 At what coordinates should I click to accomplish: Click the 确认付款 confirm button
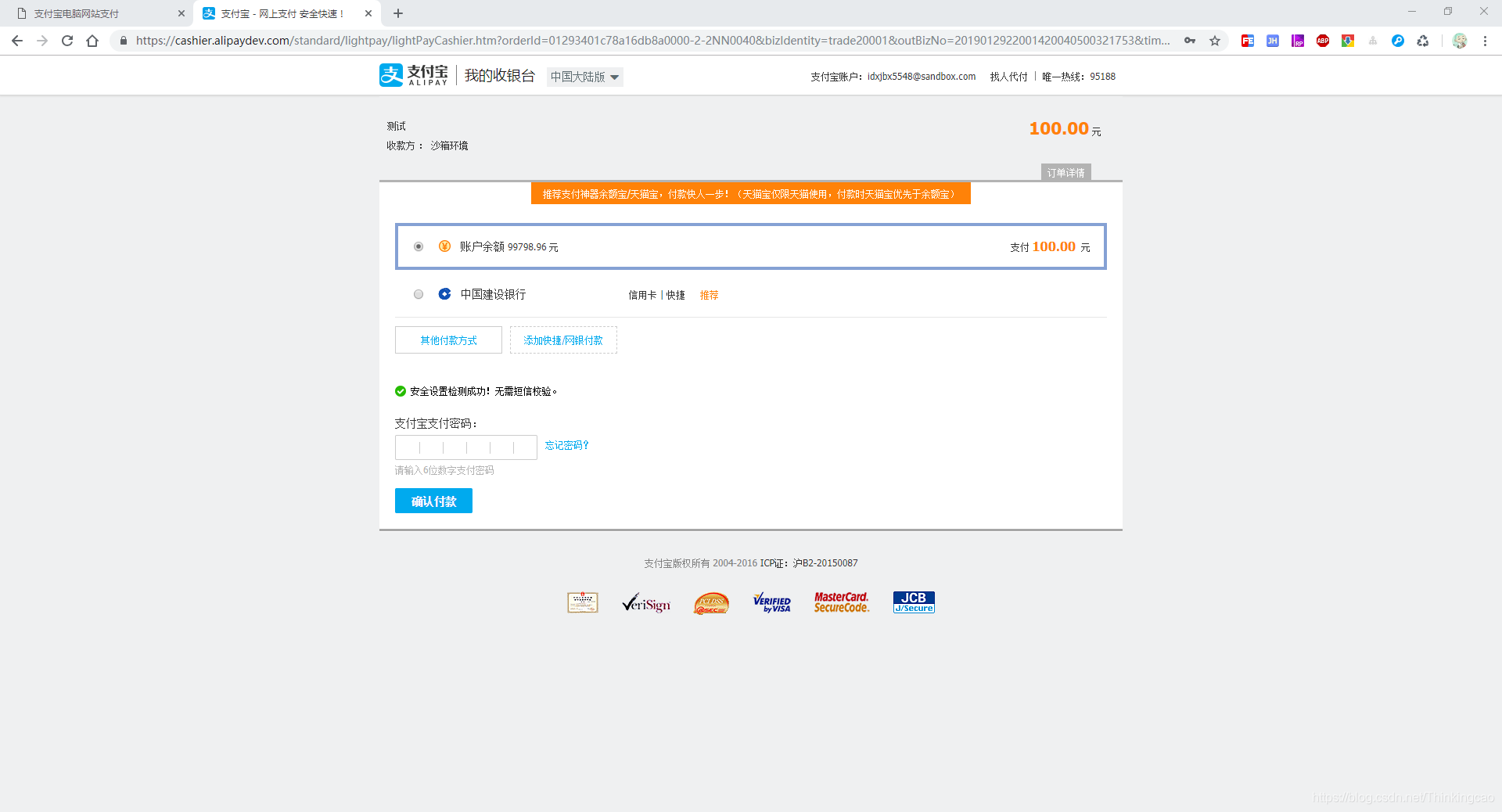(433, 501)
